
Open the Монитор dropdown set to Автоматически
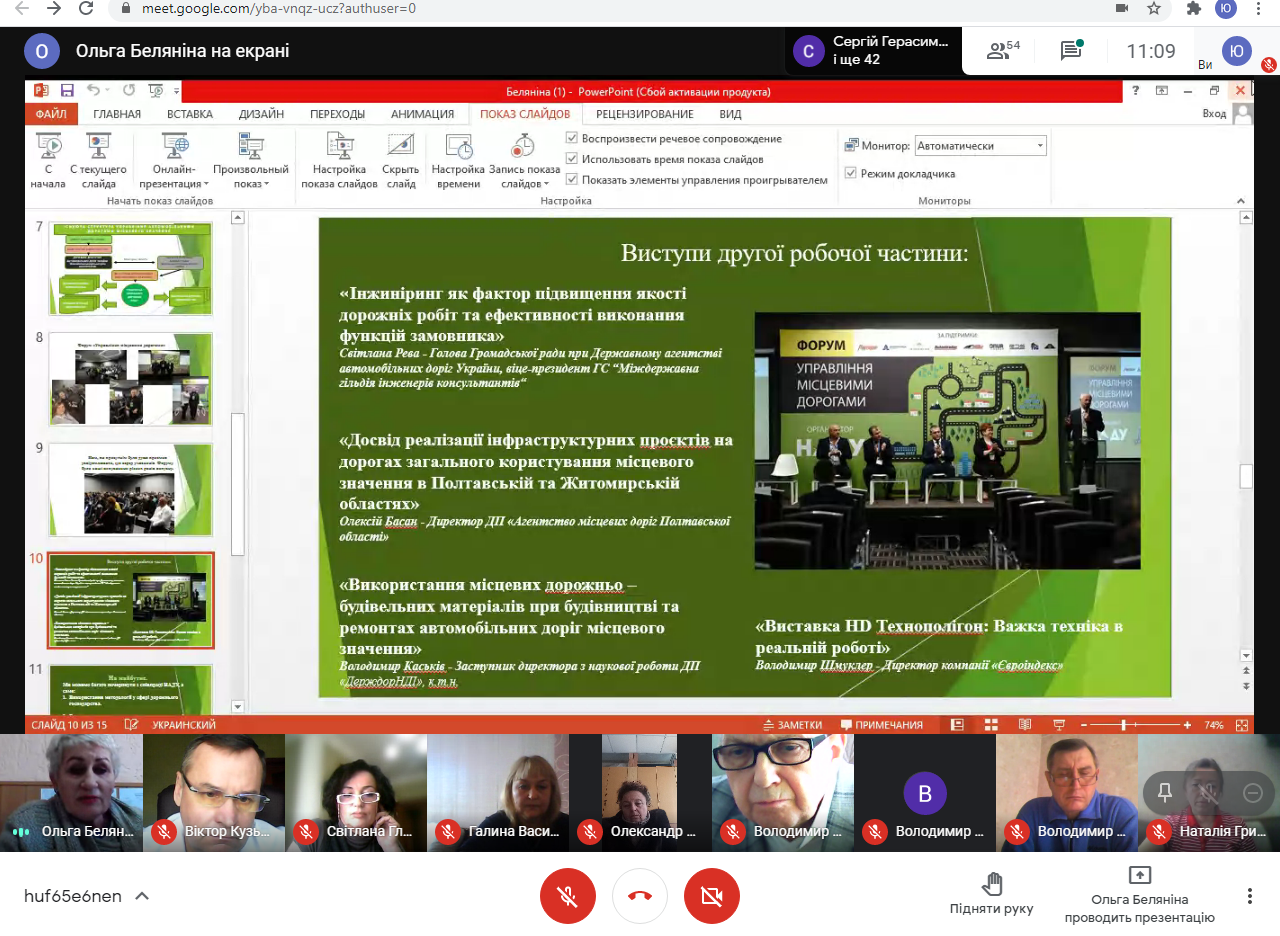980,146
